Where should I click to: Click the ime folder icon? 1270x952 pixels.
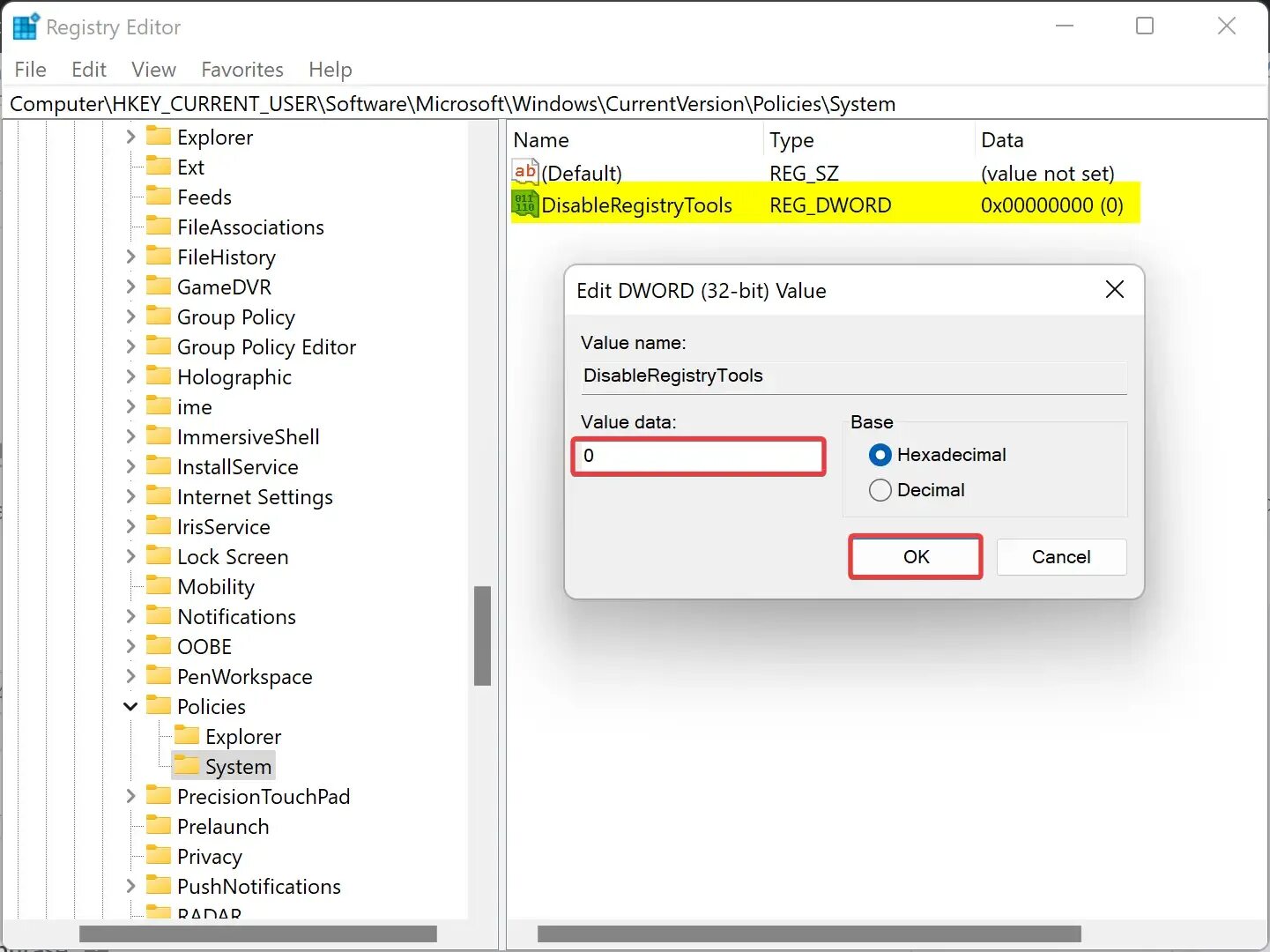pos(159,405)
